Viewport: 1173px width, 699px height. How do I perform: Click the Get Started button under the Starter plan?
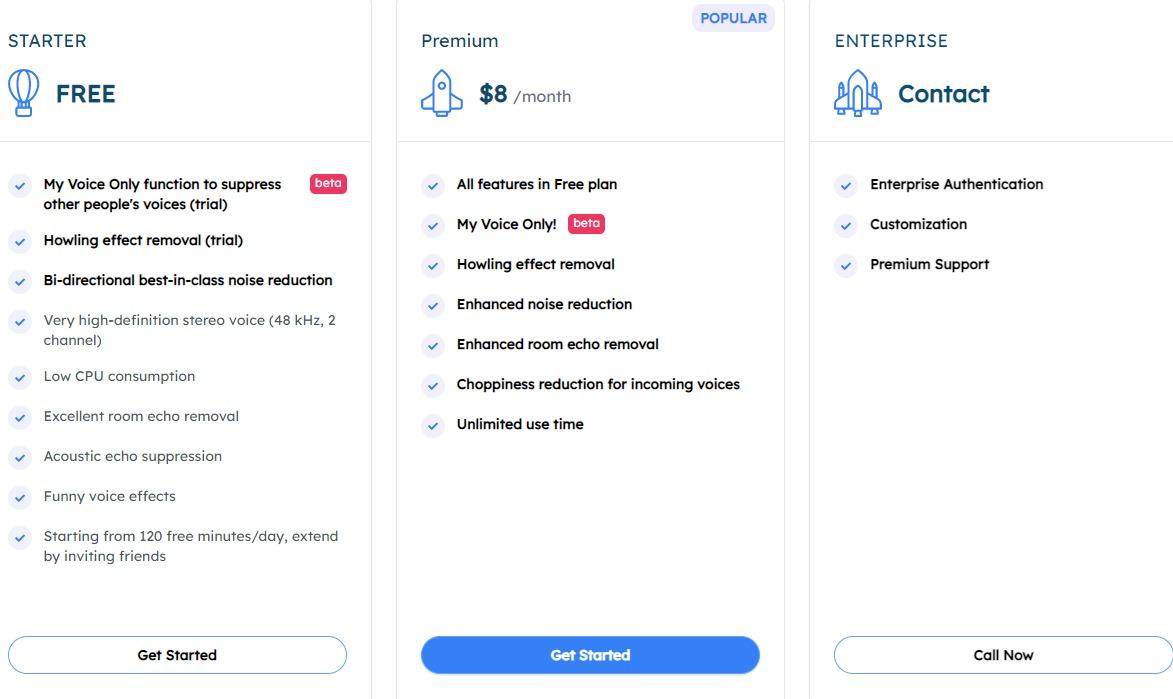pos(177,655)
